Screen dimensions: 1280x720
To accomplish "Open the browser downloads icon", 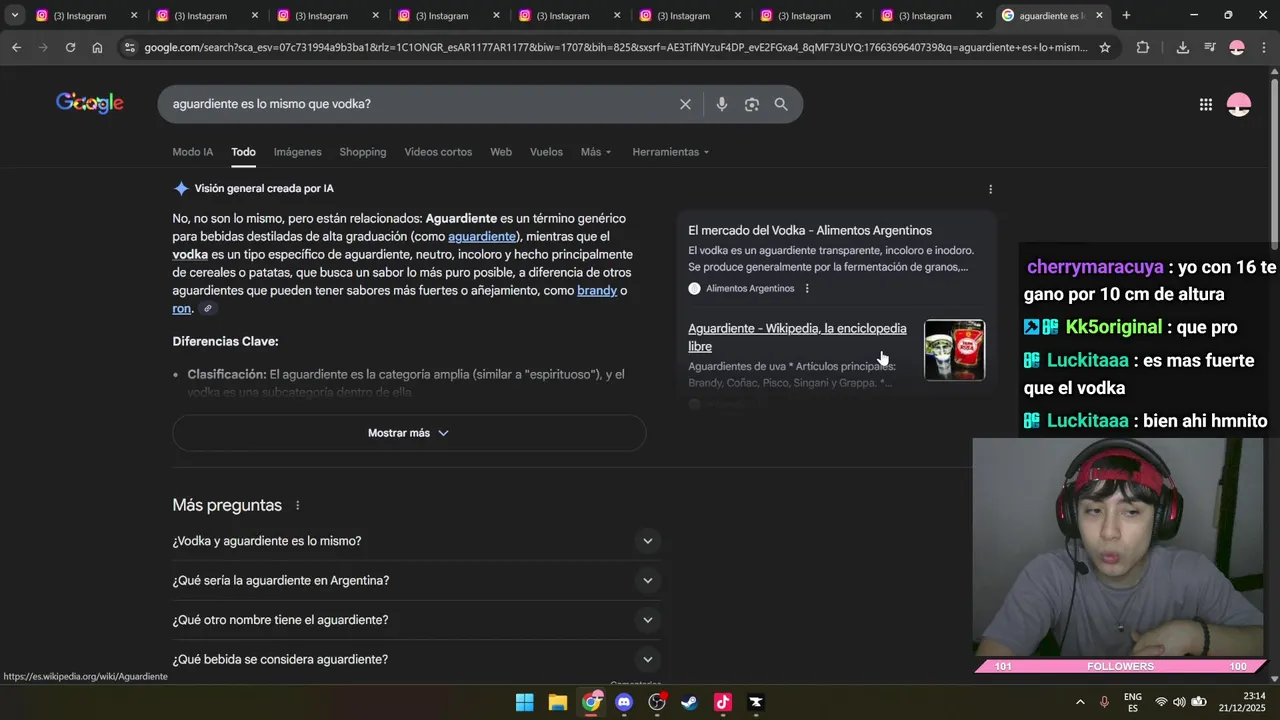I will [1183, 47].
